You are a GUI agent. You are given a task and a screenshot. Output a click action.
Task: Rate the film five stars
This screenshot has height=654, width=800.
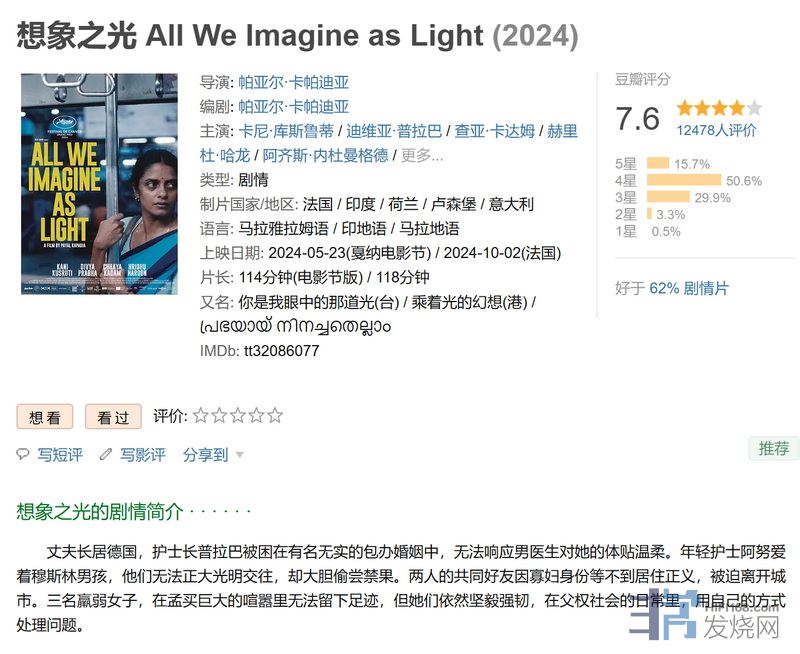point(275,415)
